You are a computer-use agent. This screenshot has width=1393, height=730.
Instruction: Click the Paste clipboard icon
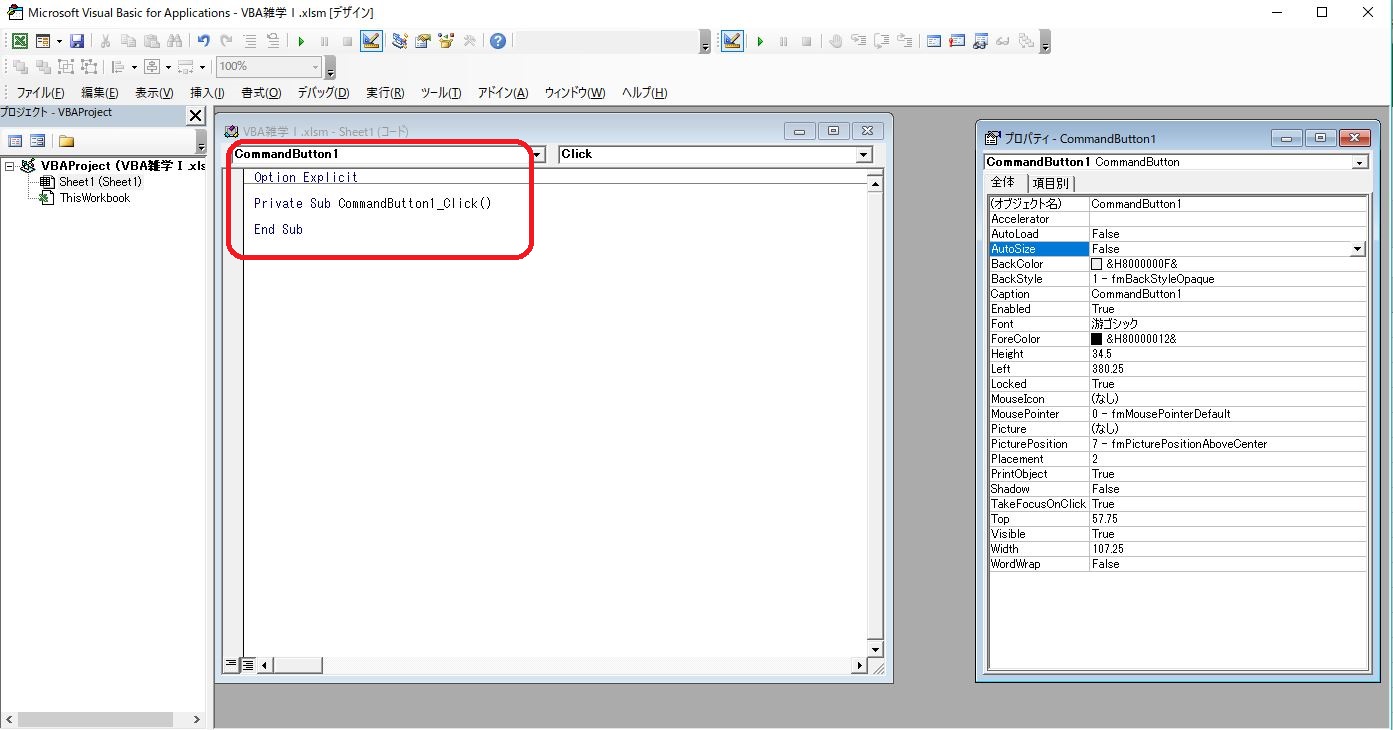[152, 41]
